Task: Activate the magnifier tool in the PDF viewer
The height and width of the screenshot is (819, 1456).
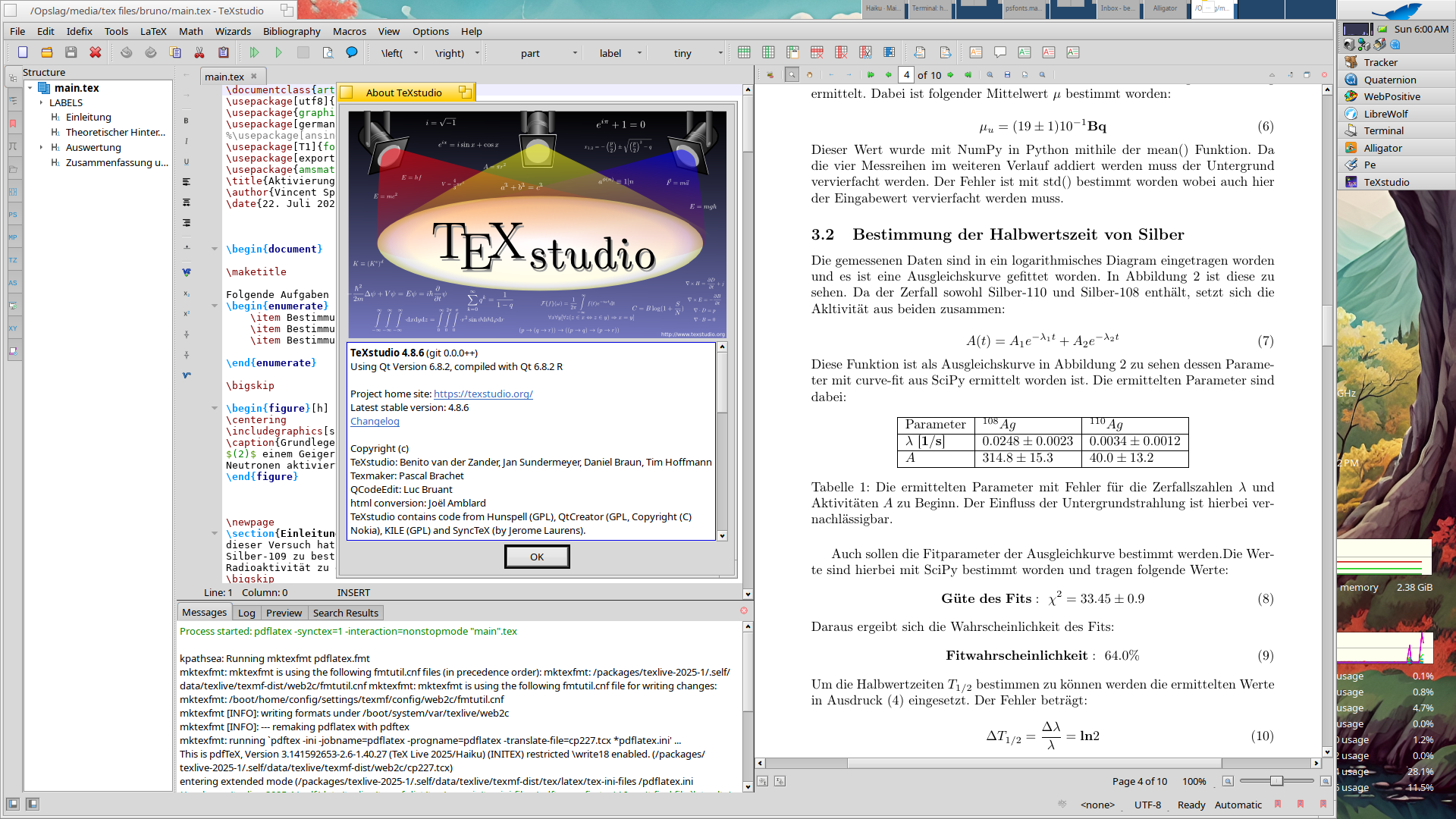Action: (792, 74)
